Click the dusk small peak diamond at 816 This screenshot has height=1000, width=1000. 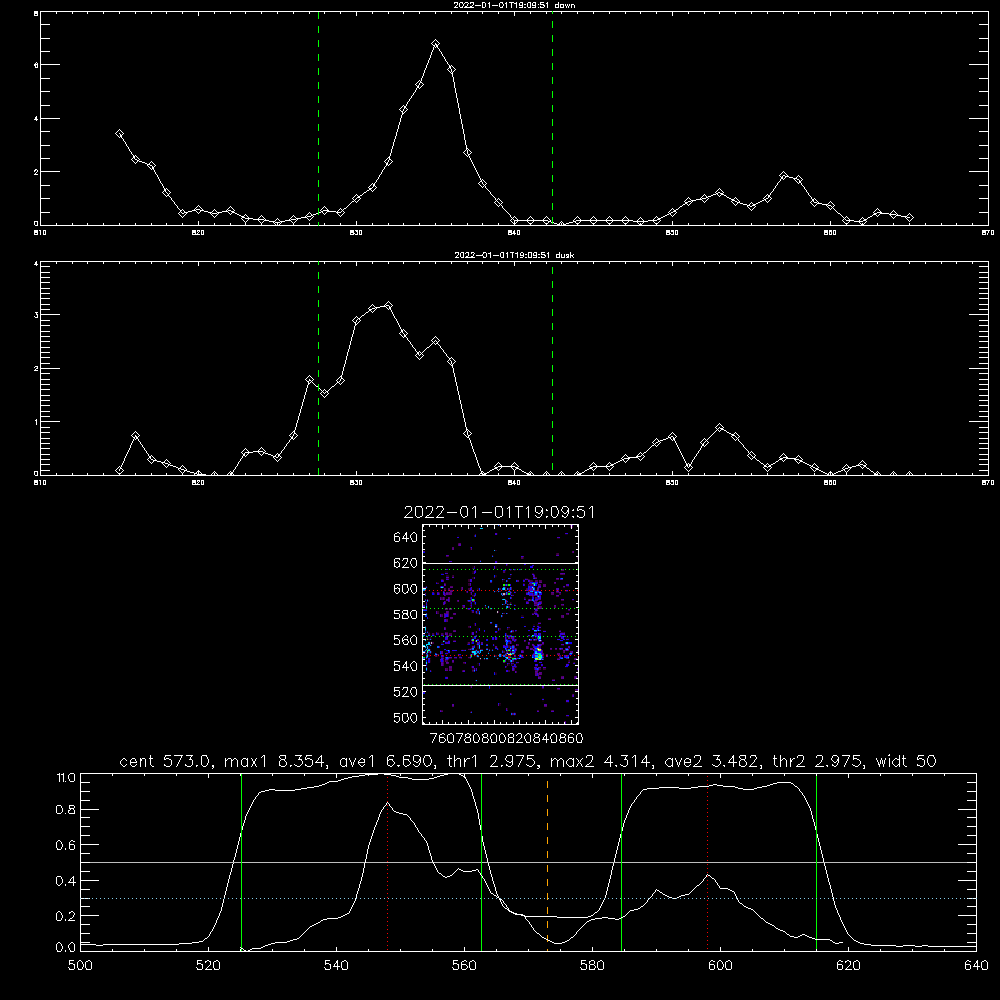click(135, 436)
